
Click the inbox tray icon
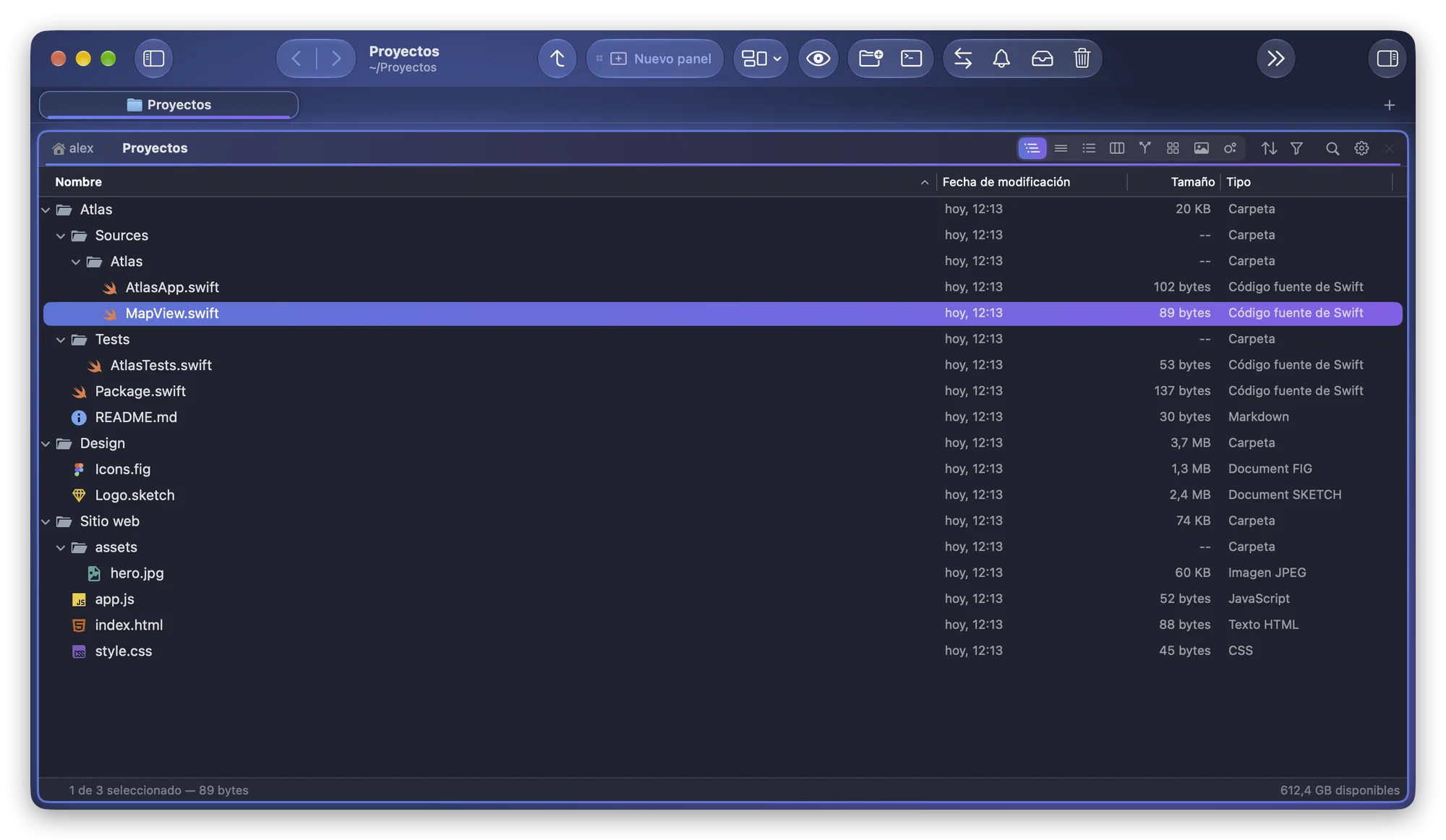[1042, 59]
